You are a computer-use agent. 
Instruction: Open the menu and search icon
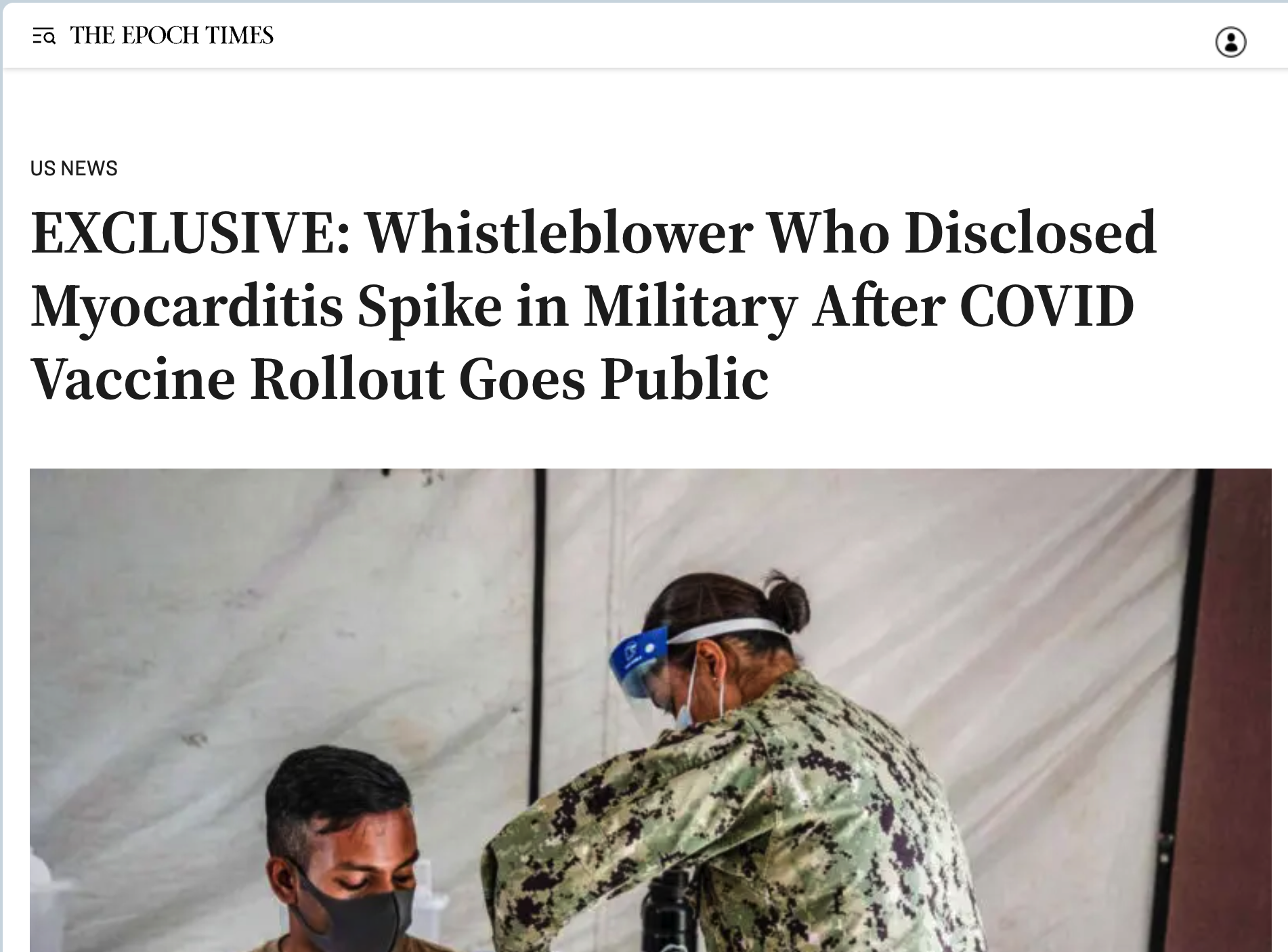[x=44, y=37]
